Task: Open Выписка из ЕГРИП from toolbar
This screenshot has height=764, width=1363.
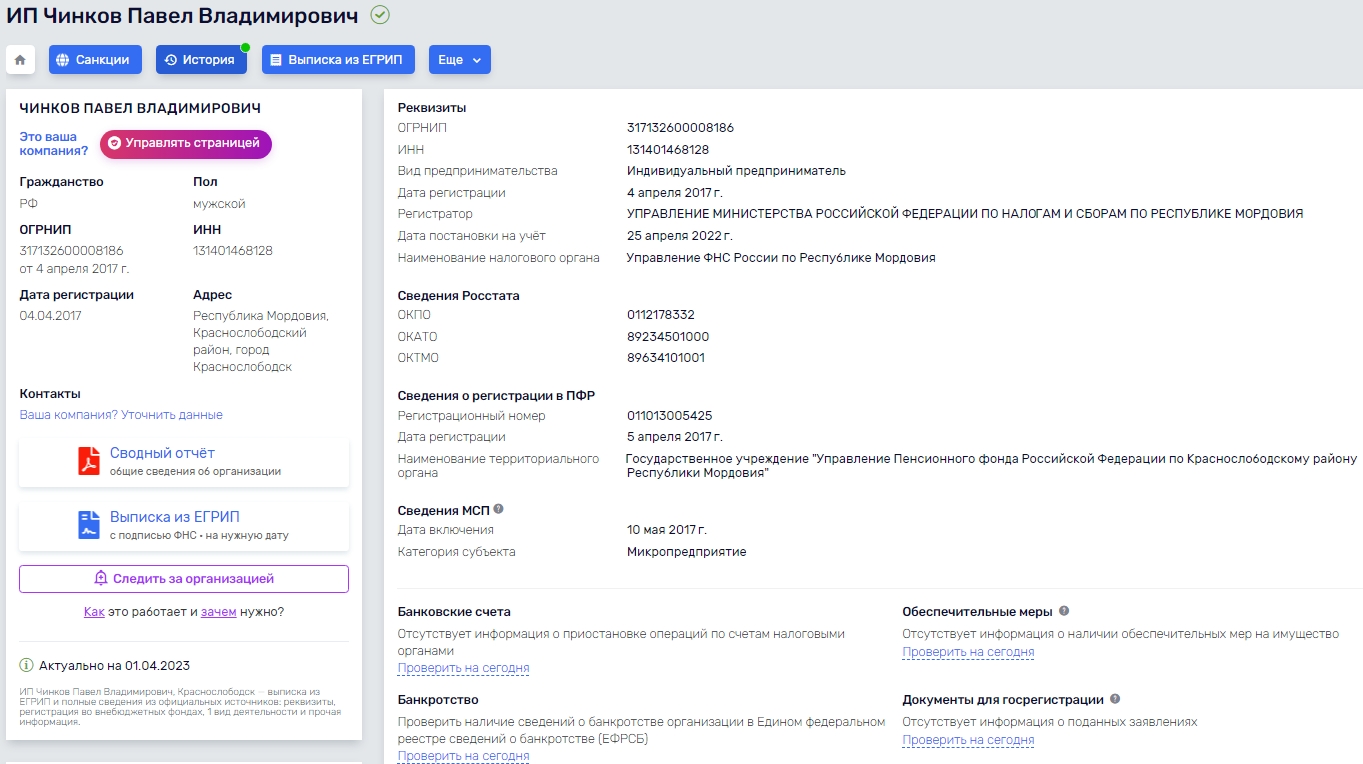Action: pos(338,60)
